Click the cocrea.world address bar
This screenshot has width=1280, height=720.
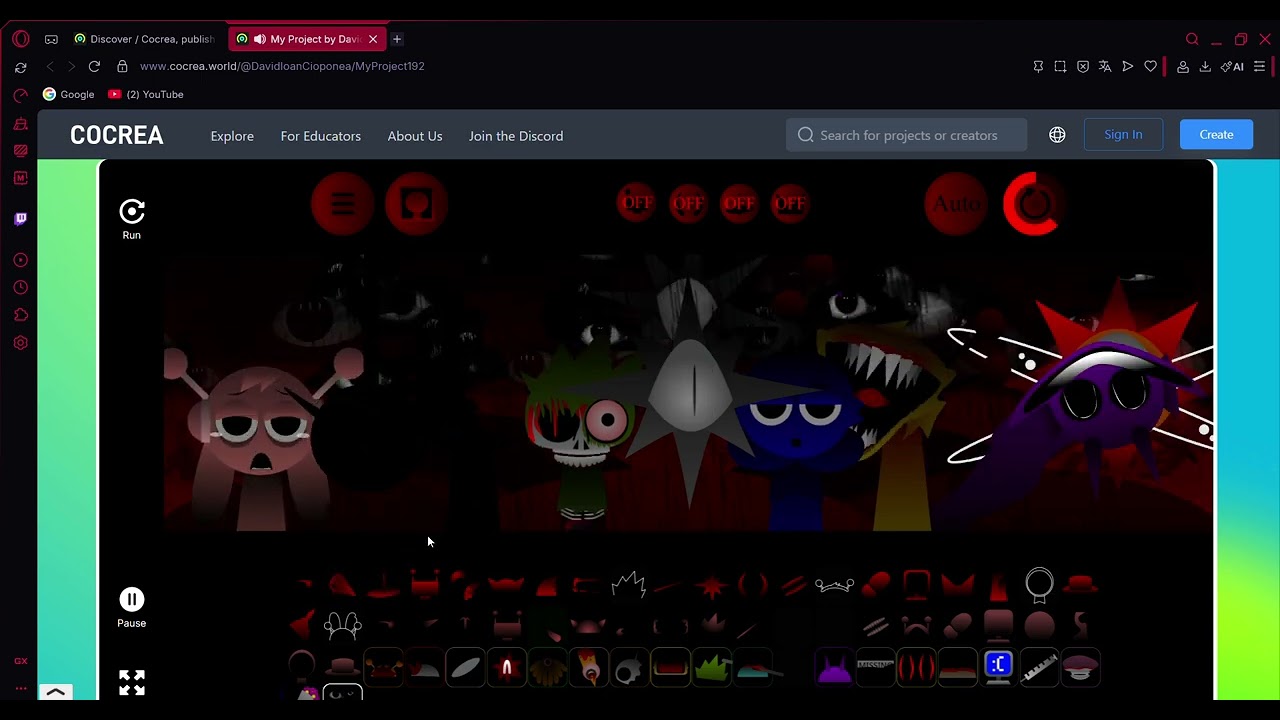[x=282, y=66]
